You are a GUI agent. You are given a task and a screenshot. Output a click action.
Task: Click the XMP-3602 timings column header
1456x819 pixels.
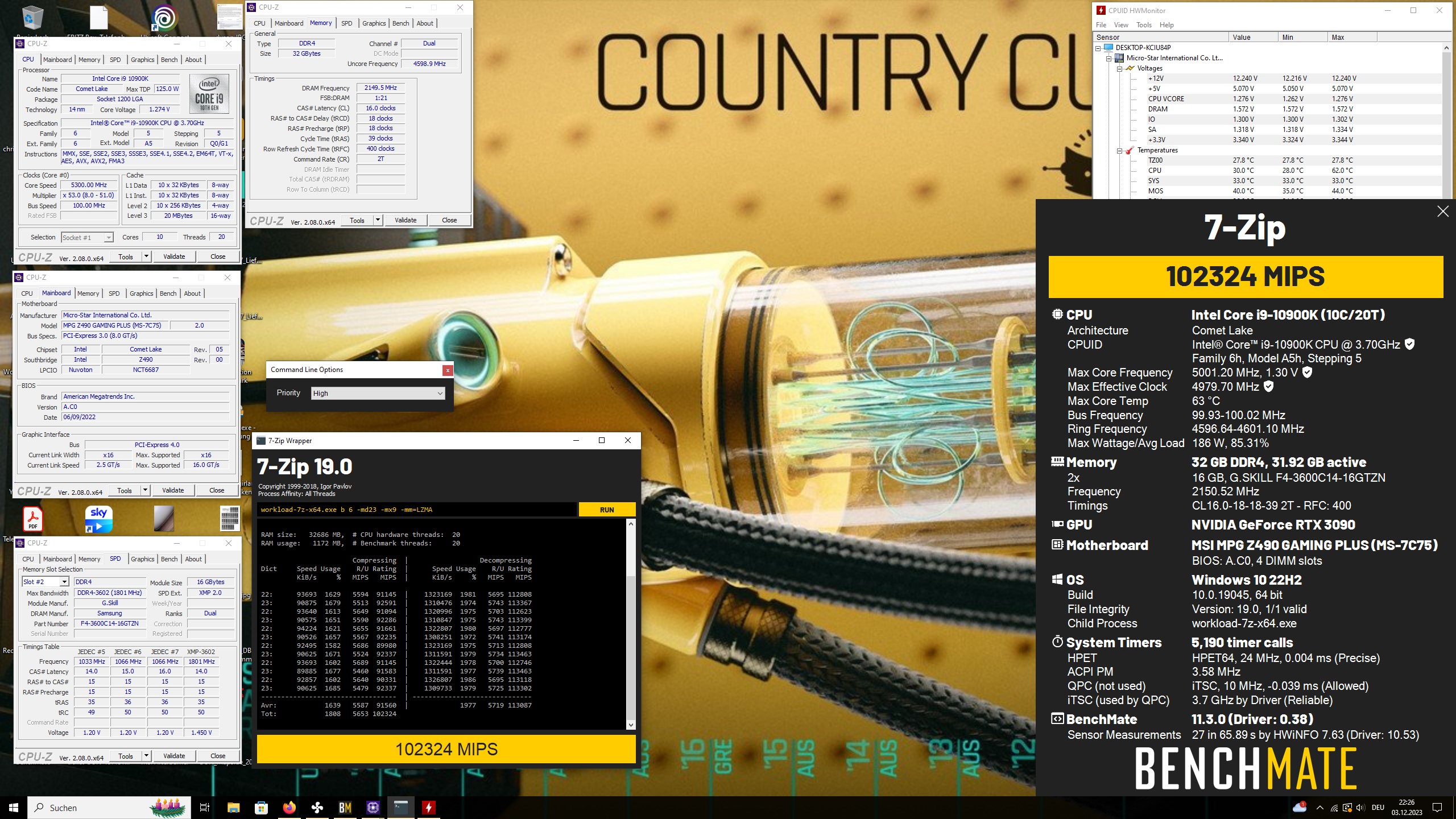(x=201, y=652)
